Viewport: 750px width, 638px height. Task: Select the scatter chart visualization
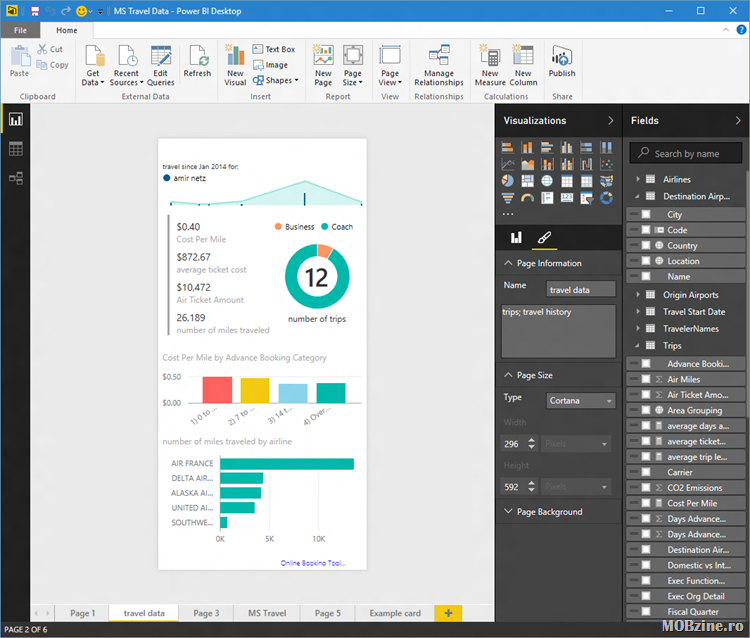pyautogui.click(x=607, y=165)
